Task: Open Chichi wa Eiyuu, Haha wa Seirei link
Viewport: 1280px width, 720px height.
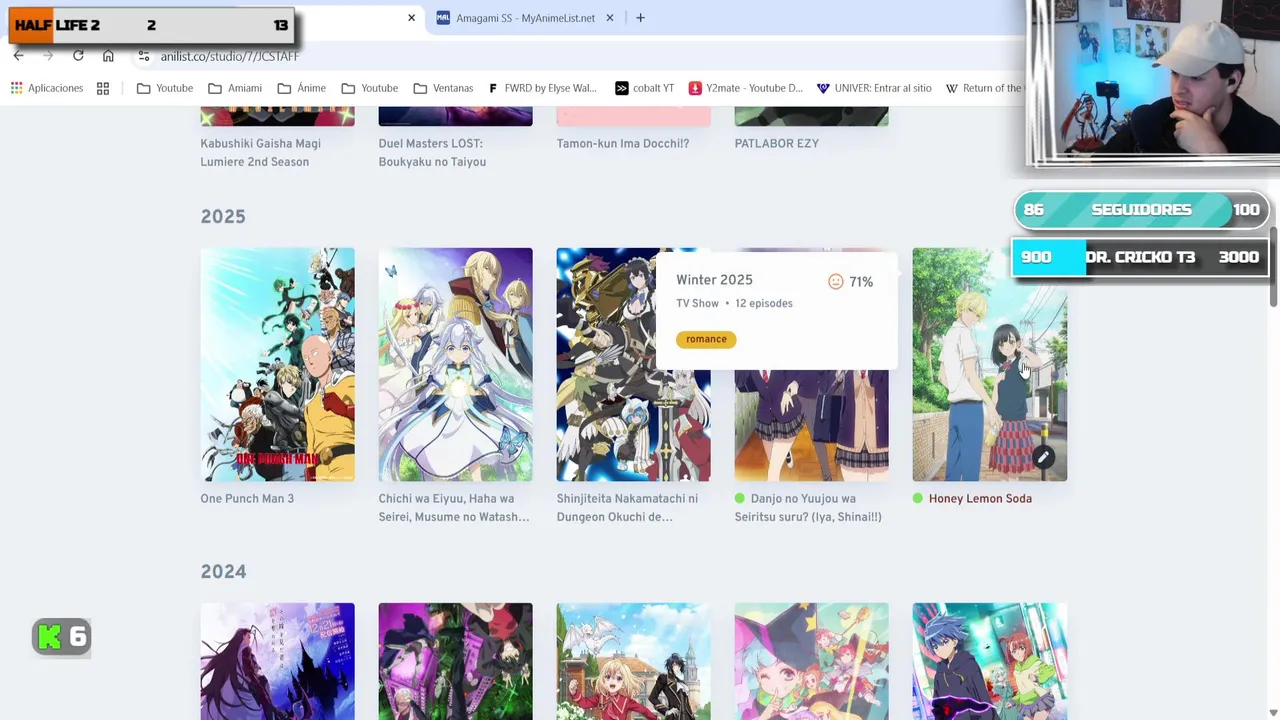Action: [x=454, y=507]
